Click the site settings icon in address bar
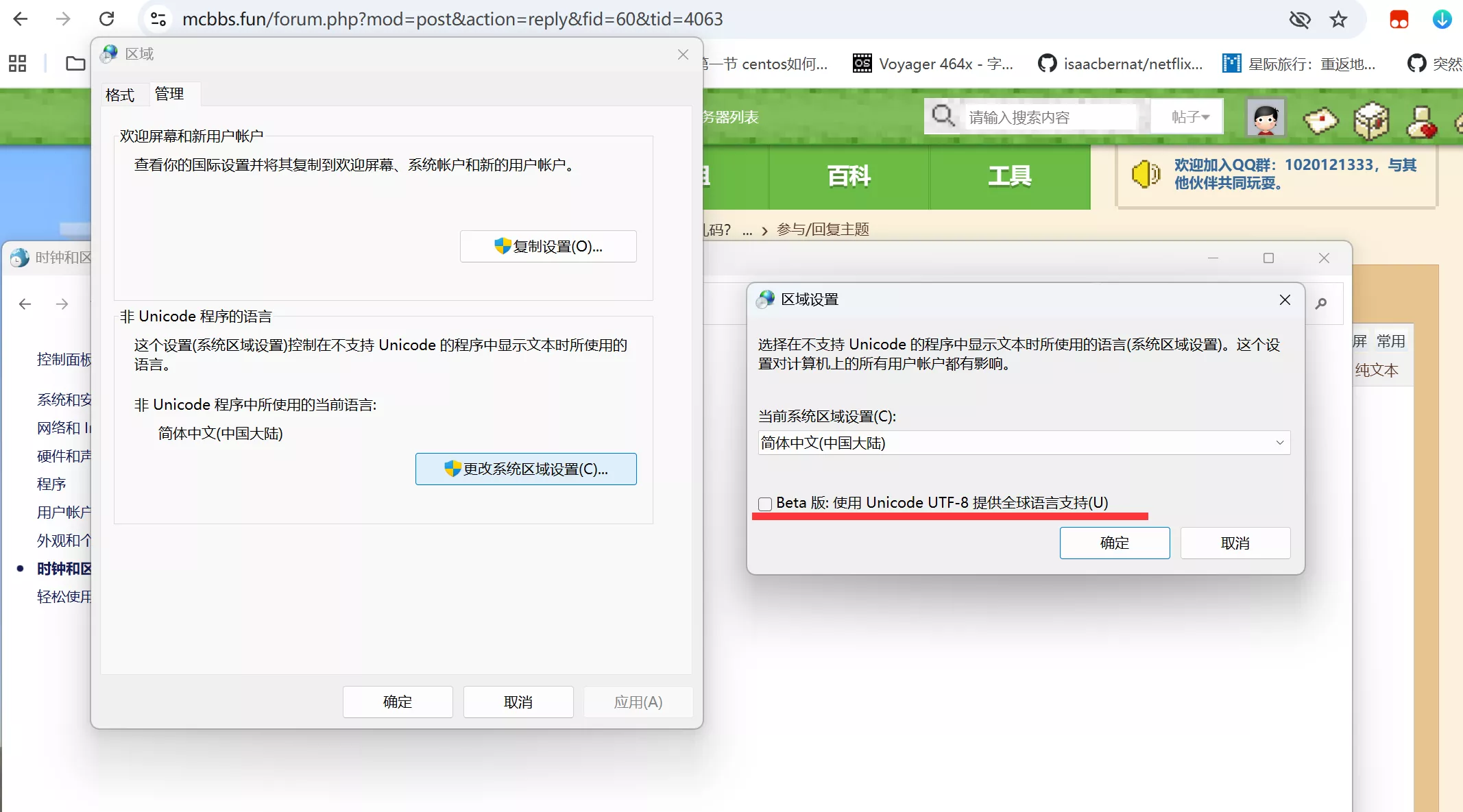Image resolution: width=1463 pixels, height=812 pixels. point(158,19)
